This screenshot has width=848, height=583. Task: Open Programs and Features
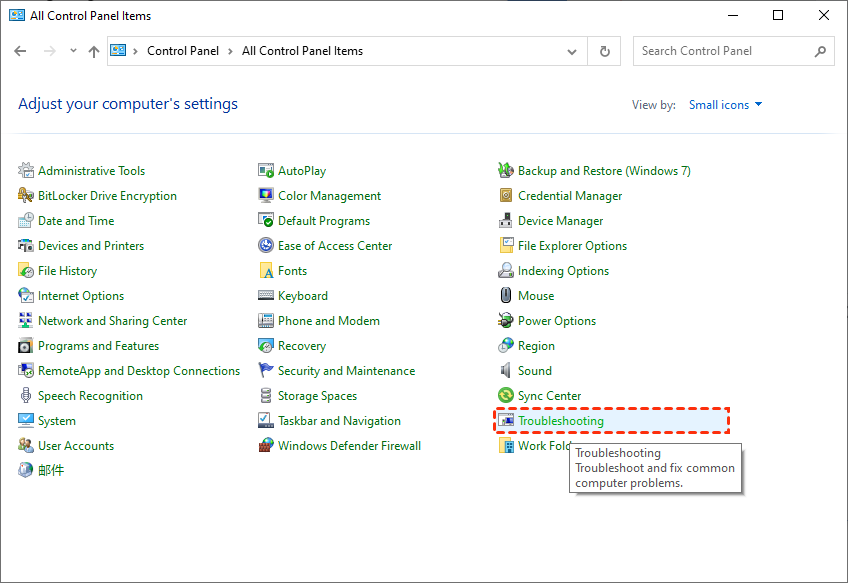click(98, 346)
